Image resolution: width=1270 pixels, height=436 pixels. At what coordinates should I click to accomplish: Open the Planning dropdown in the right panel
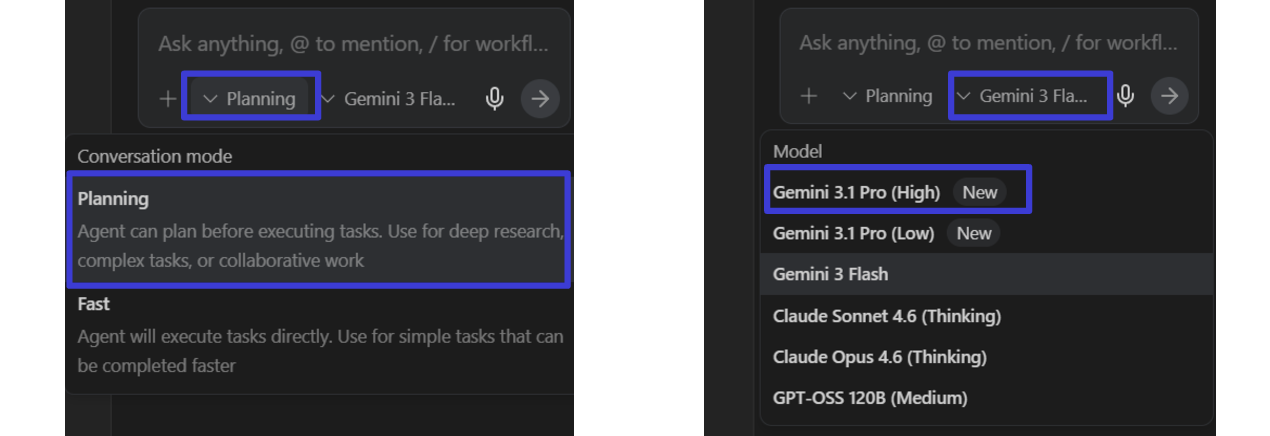[887, 96]
